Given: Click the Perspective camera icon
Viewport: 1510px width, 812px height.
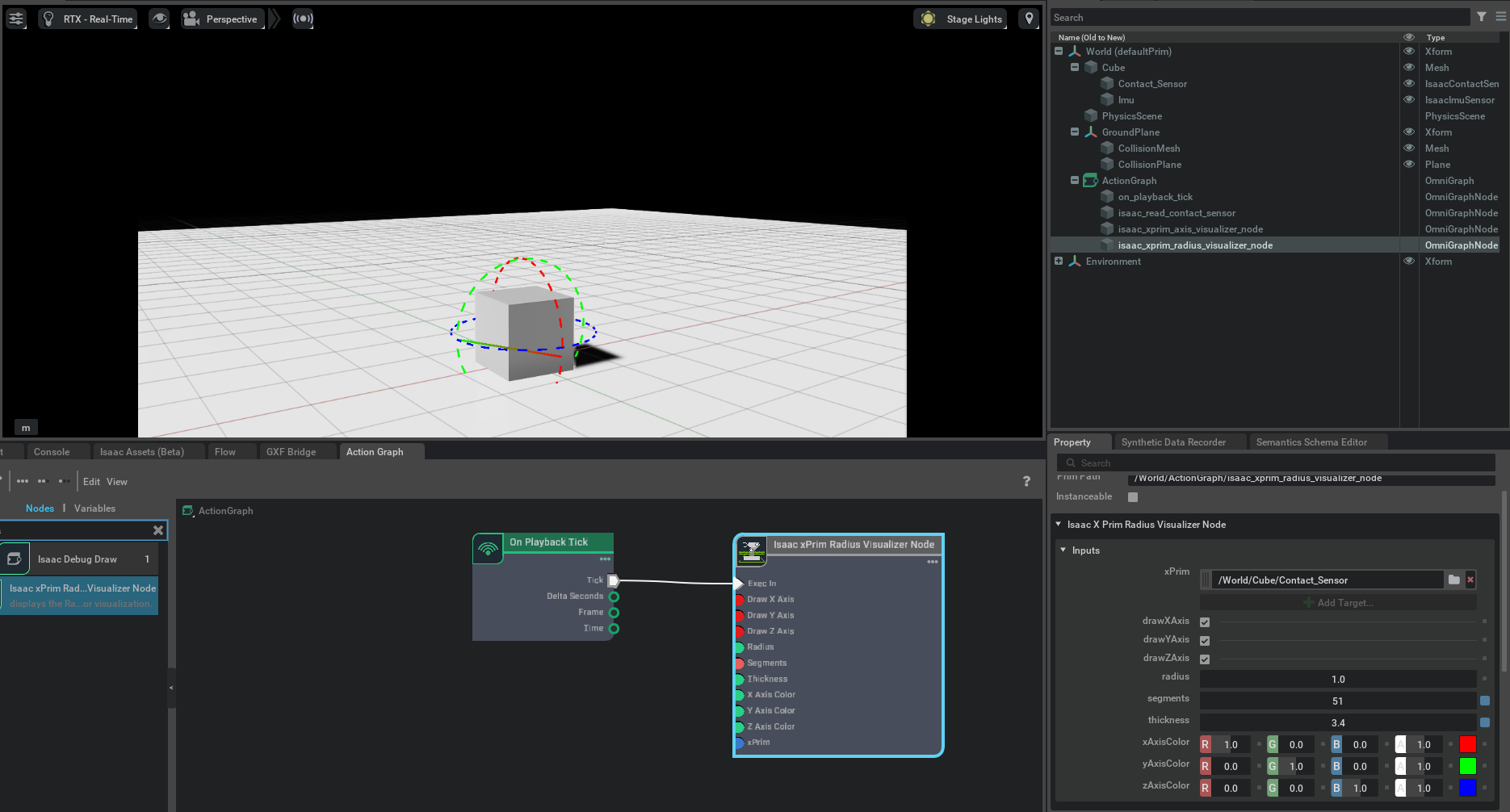Looking at the screenshot, I should [x=191, y=19].
